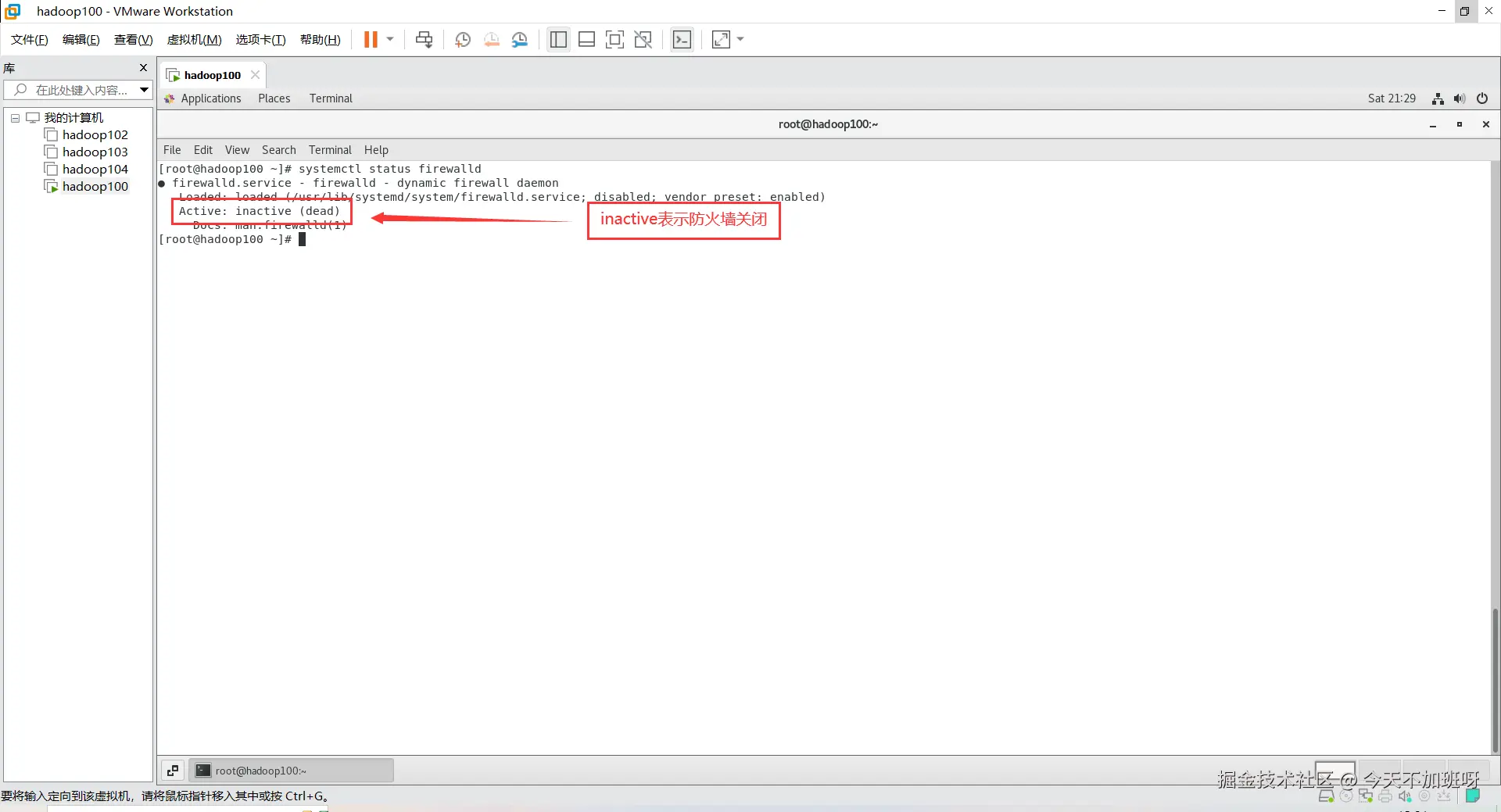Open the power options dropdown arrow
Viewport: 1501px width, 812px height.
coord(390,40)
